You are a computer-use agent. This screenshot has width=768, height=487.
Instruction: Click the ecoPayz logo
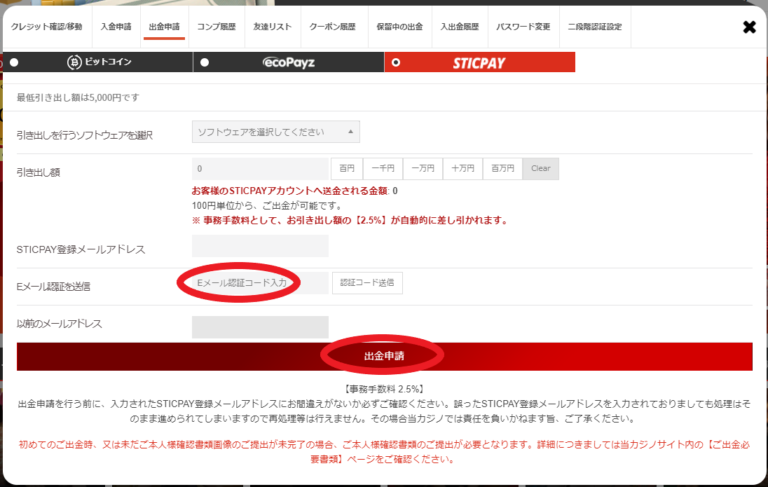[289, 62]
